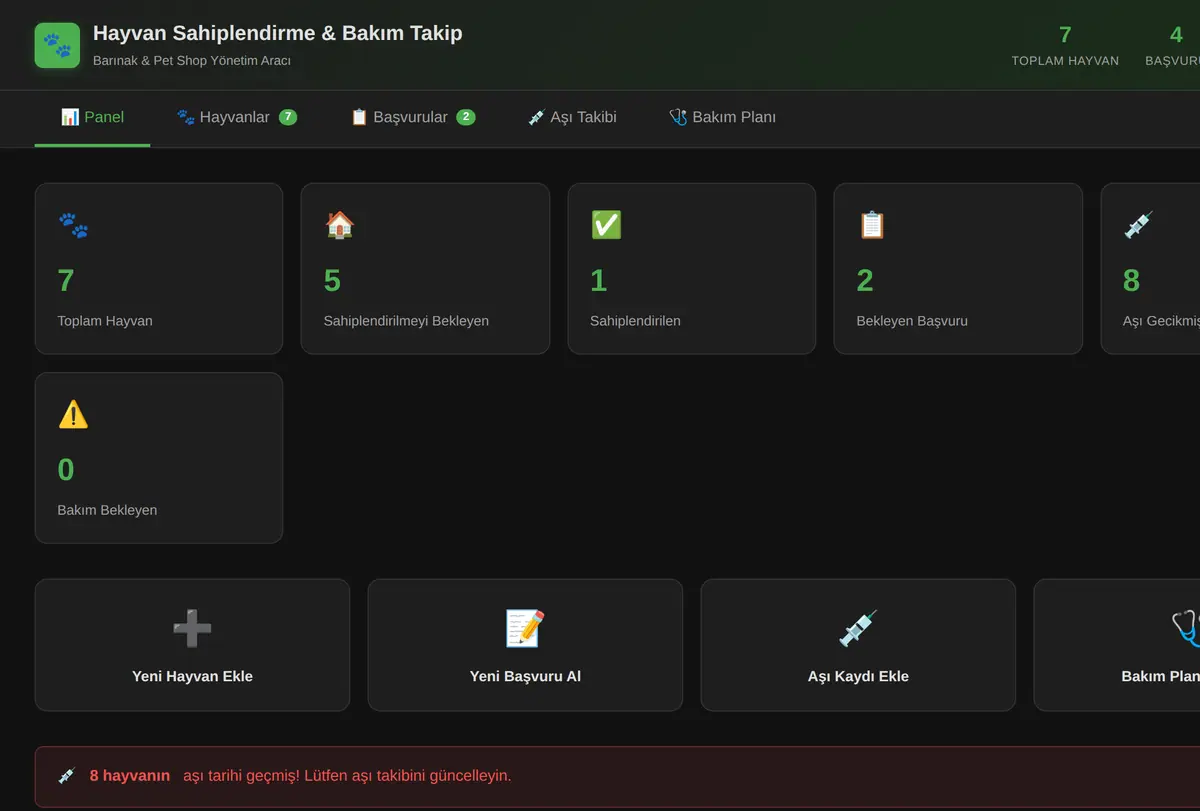
Task: Click the stethoscope icon in Bakım Planı tab
Action: [678, 117]
